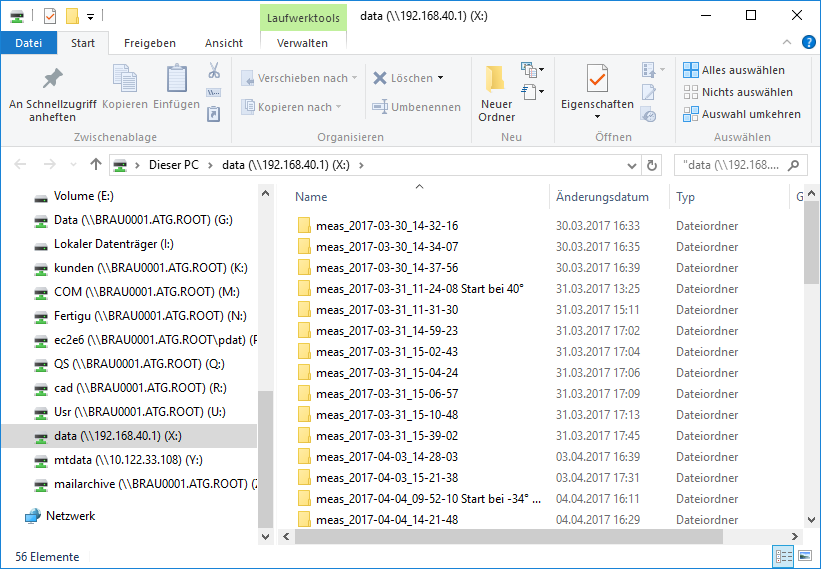Screen dimensions: 821x569
Task: Open the Einfacher Zugriff dropdown
Action: click(x=532, y=92)
